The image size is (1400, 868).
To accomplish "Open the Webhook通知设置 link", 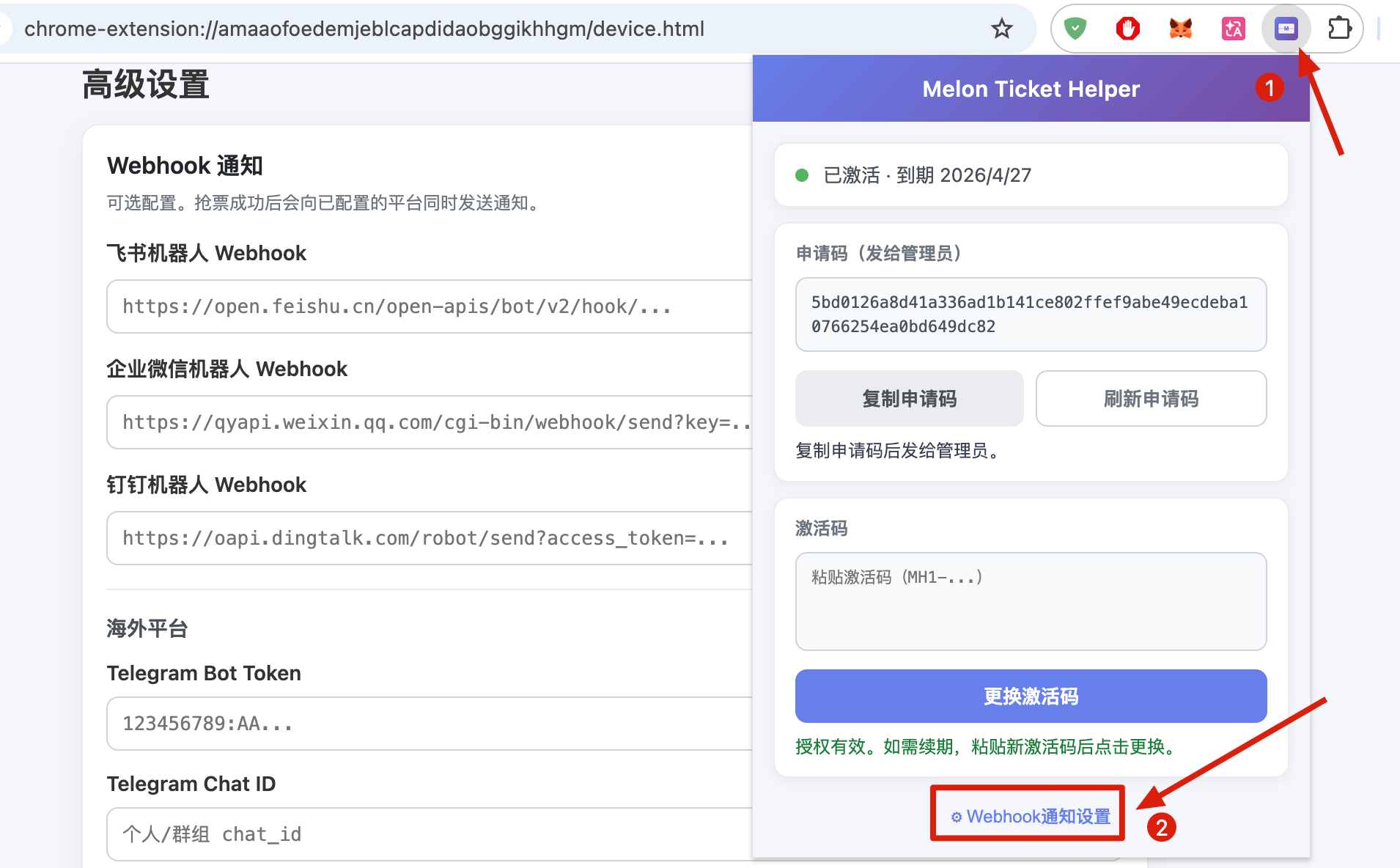I will (1031, 816).
